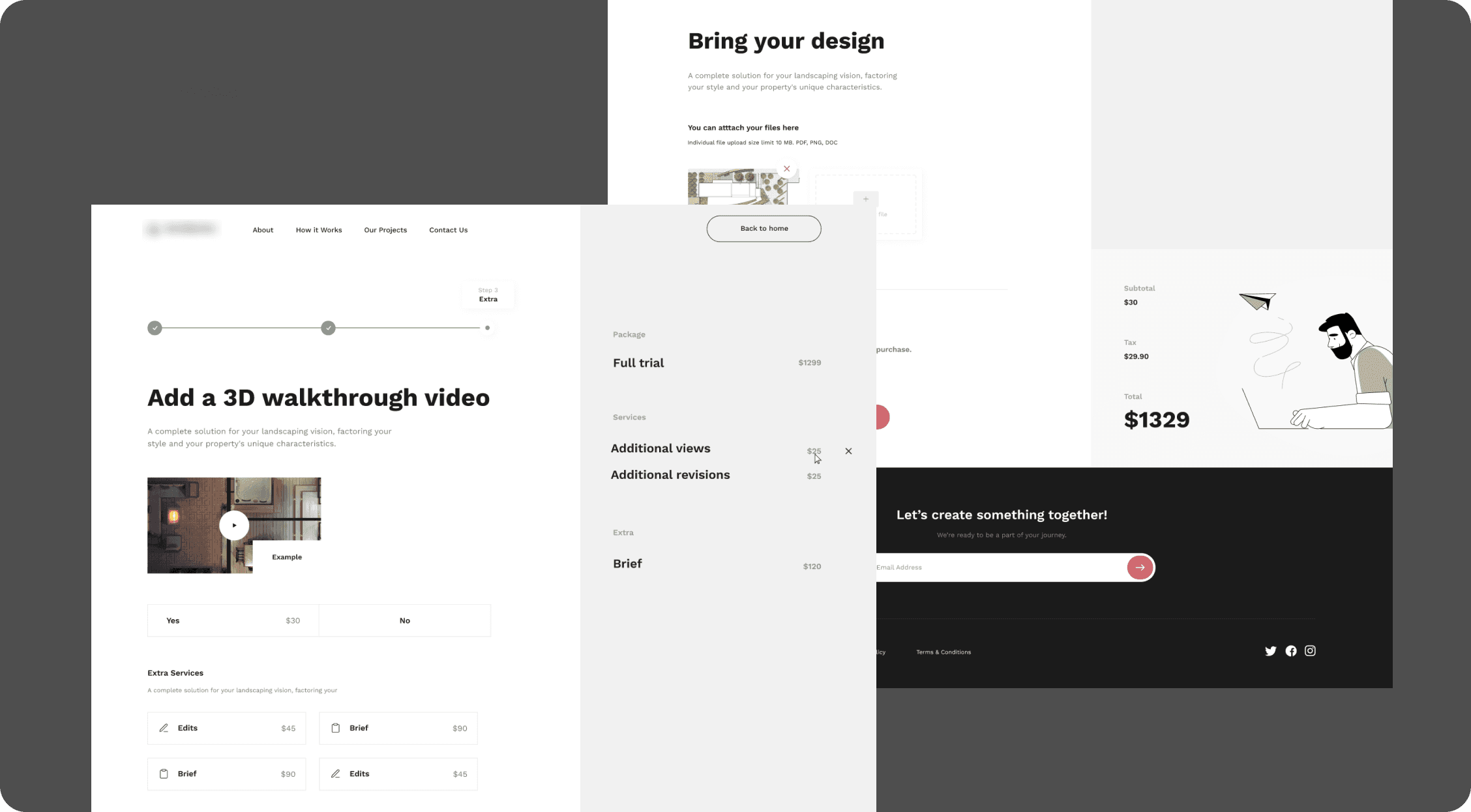Open the Facebook social icon
This screenshot has width=1471, height=812.
pos(1291,651)
